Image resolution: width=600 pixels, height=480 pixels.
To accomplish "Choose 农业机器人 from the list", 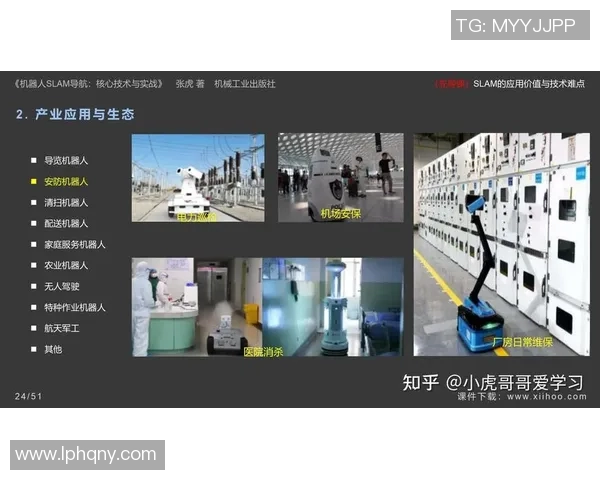I will 66,265.
